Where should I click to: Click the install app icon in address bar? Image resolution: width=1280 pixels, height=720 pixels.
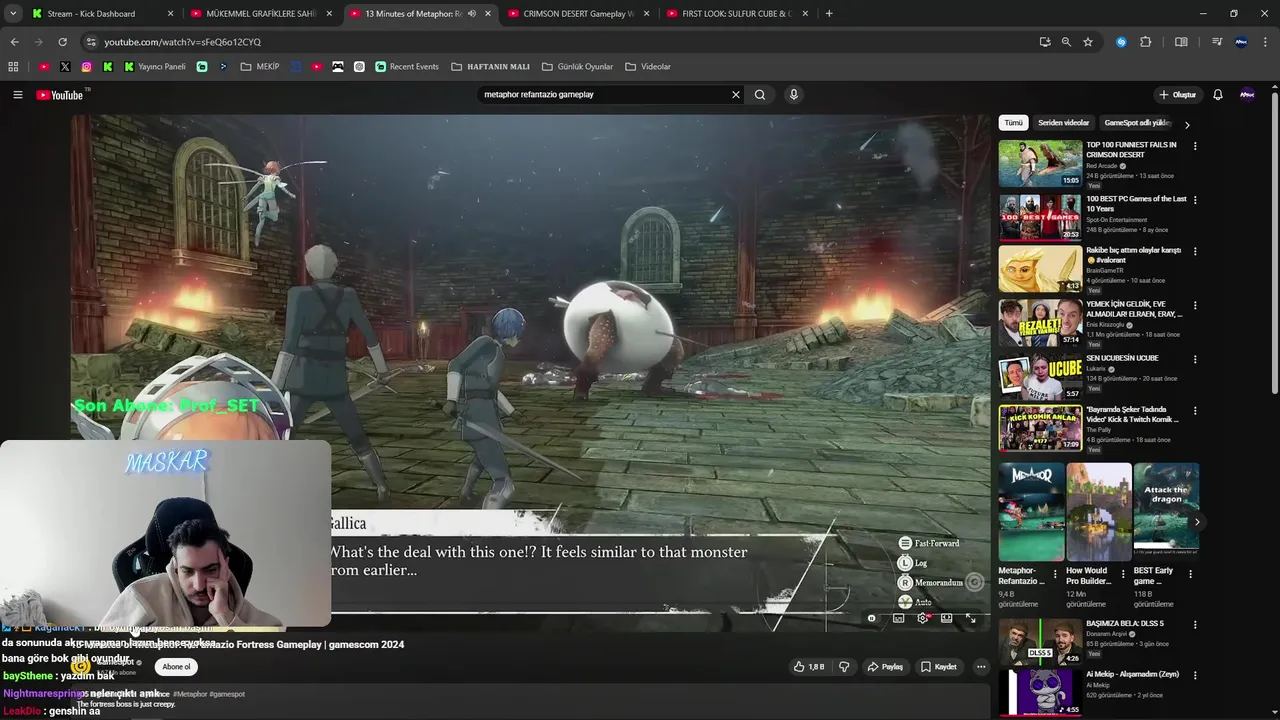[x=1045, y=42]
